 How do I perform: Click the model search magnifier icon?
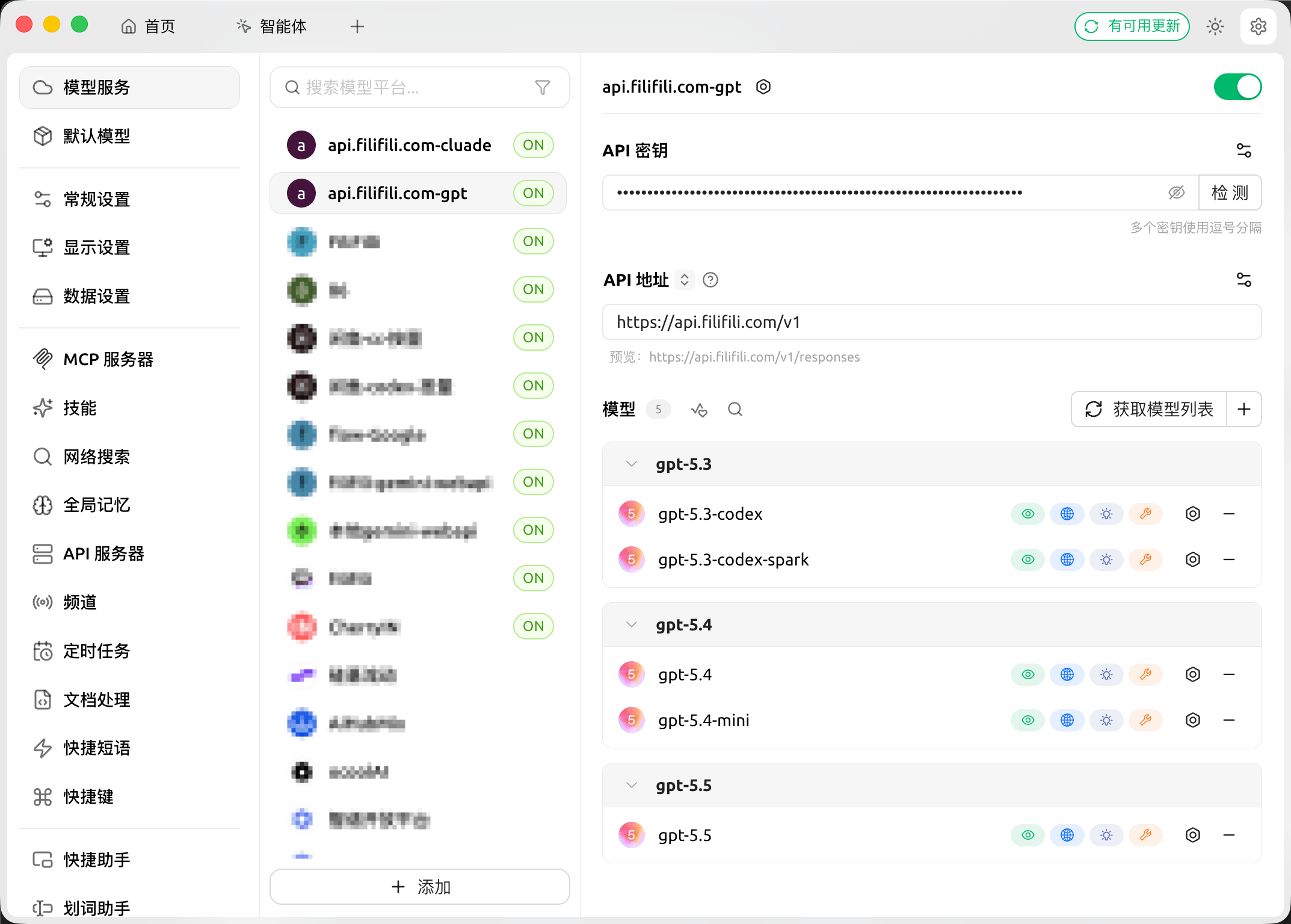coord(735,410)
